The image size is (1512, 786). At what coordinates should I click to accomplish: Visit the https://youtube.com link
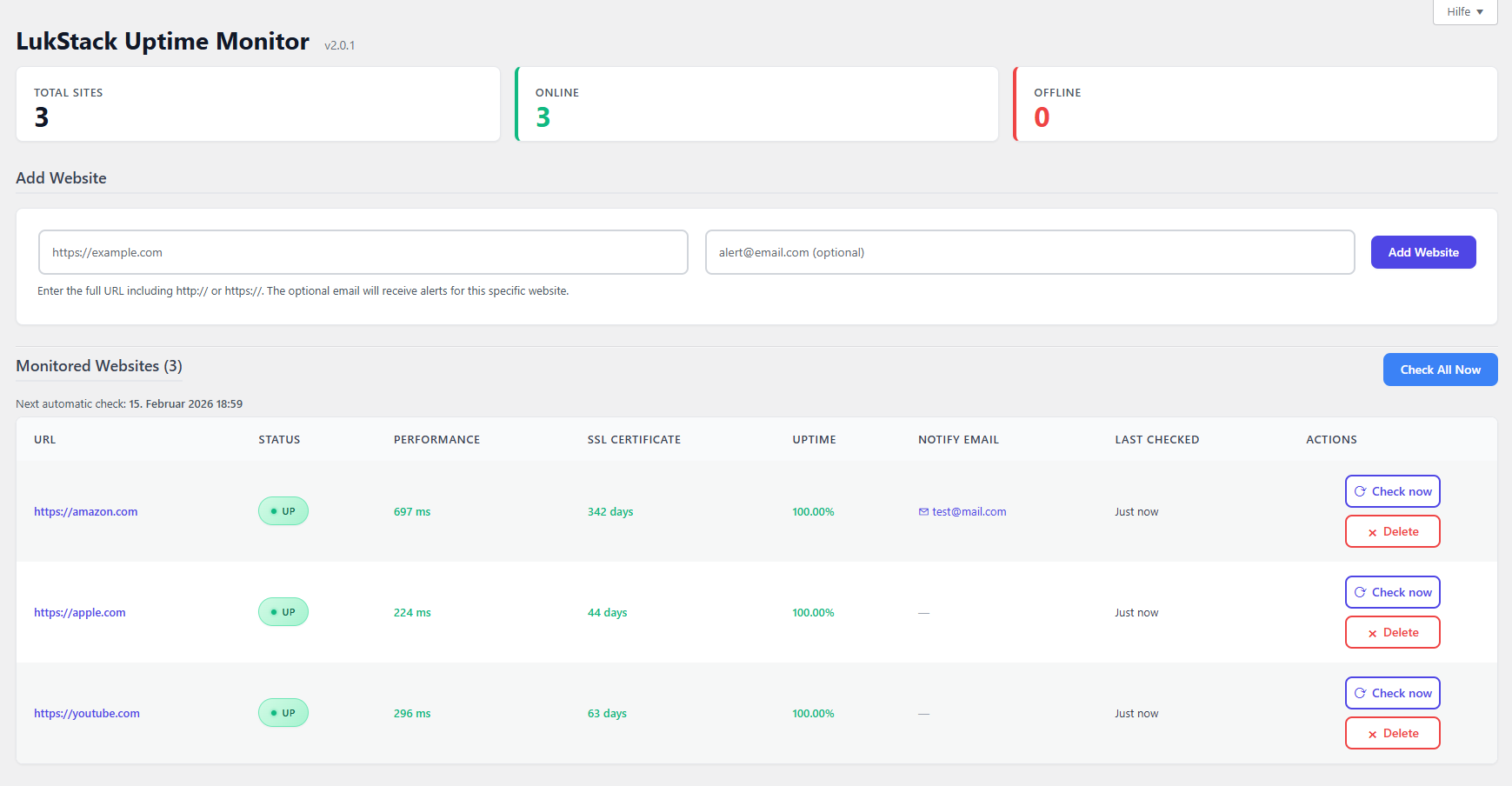(86, 714)
